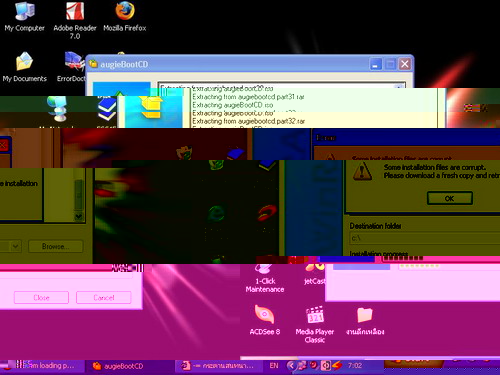Open the Media Player Classic icon
The height and width of the screenshot is (375, 500).
315,324
